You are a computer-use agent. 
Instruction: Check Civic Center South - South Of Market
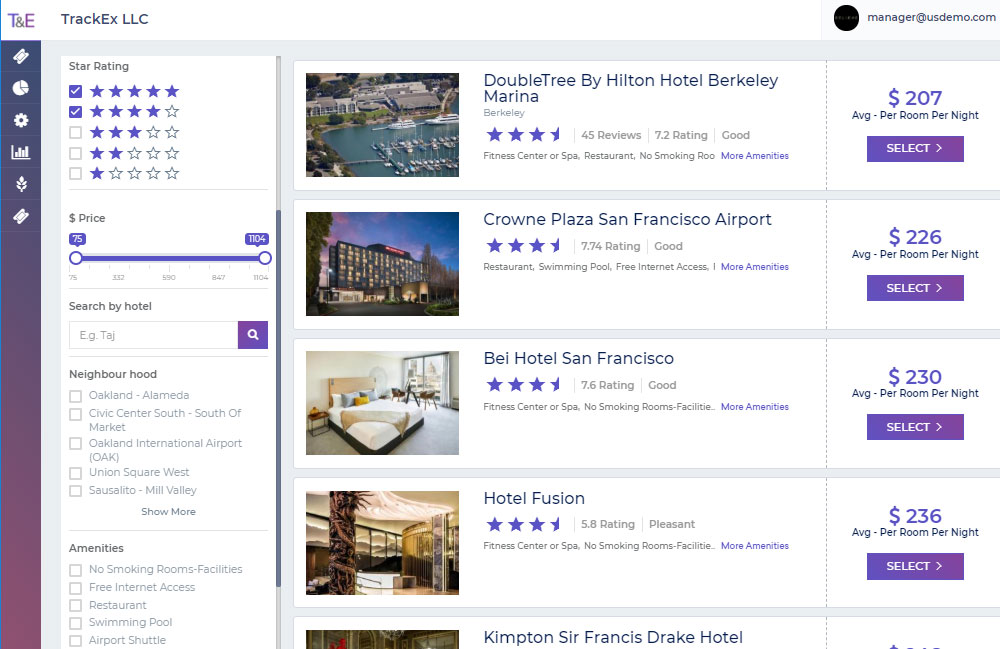75,414
